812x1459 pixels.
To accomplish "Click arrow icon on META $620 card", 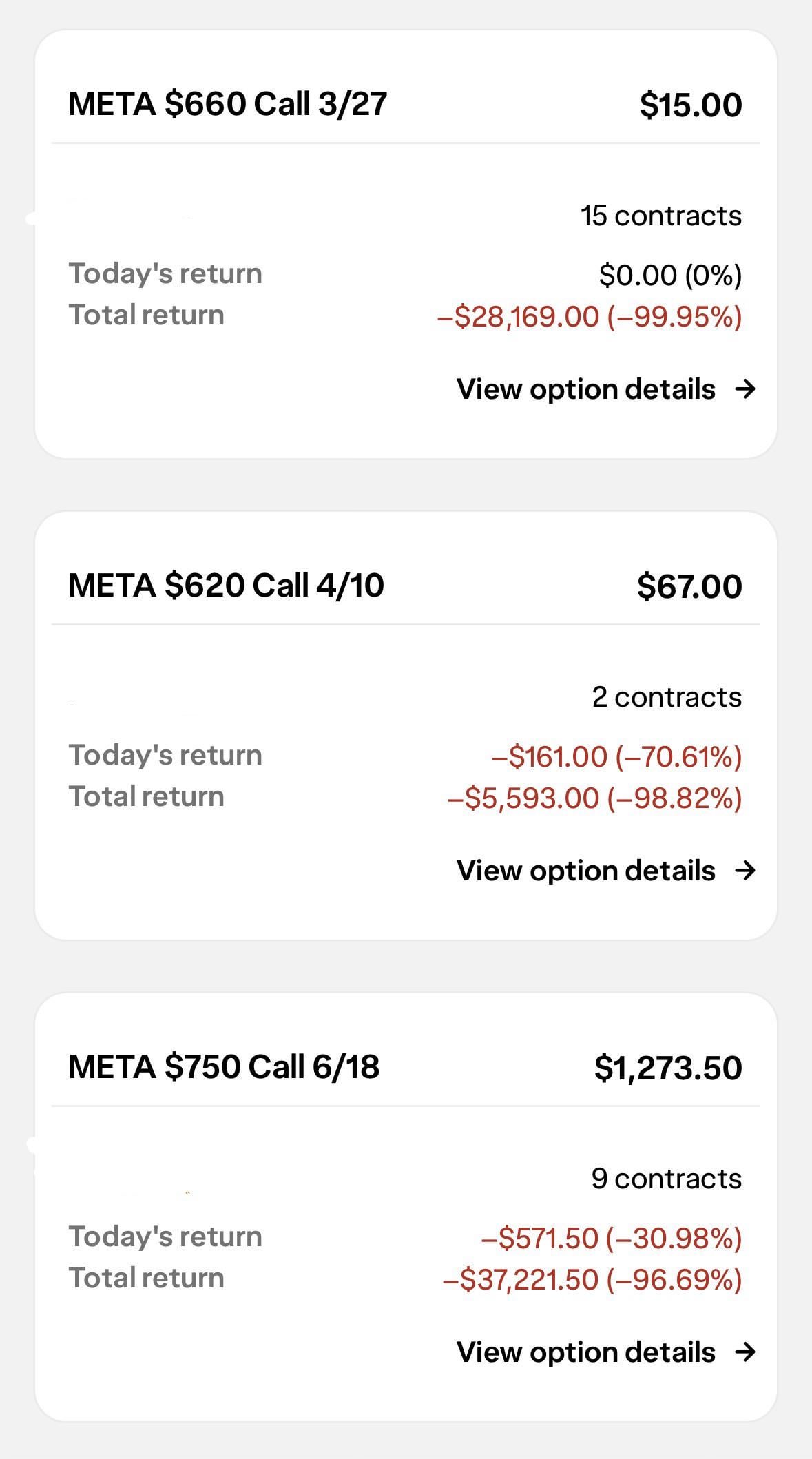I will pyautogui.click(x=745, y=871).
